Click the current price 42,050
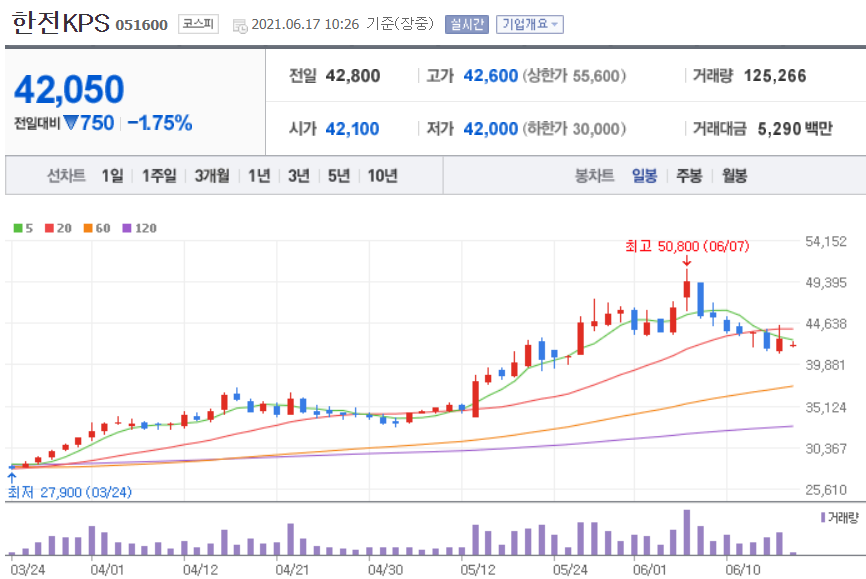The width and height of the screenshot is (866, 579). tap(69, 90)
